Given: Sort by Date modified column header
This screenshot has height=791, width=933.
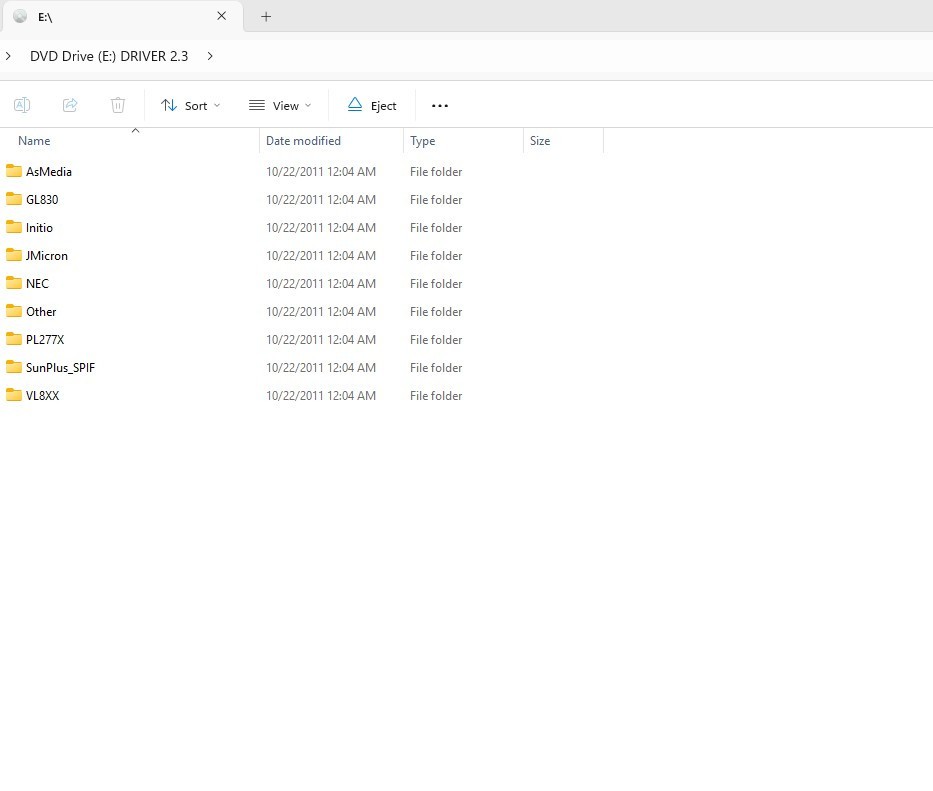Looking at the screenshot, I should click(303, 141).
